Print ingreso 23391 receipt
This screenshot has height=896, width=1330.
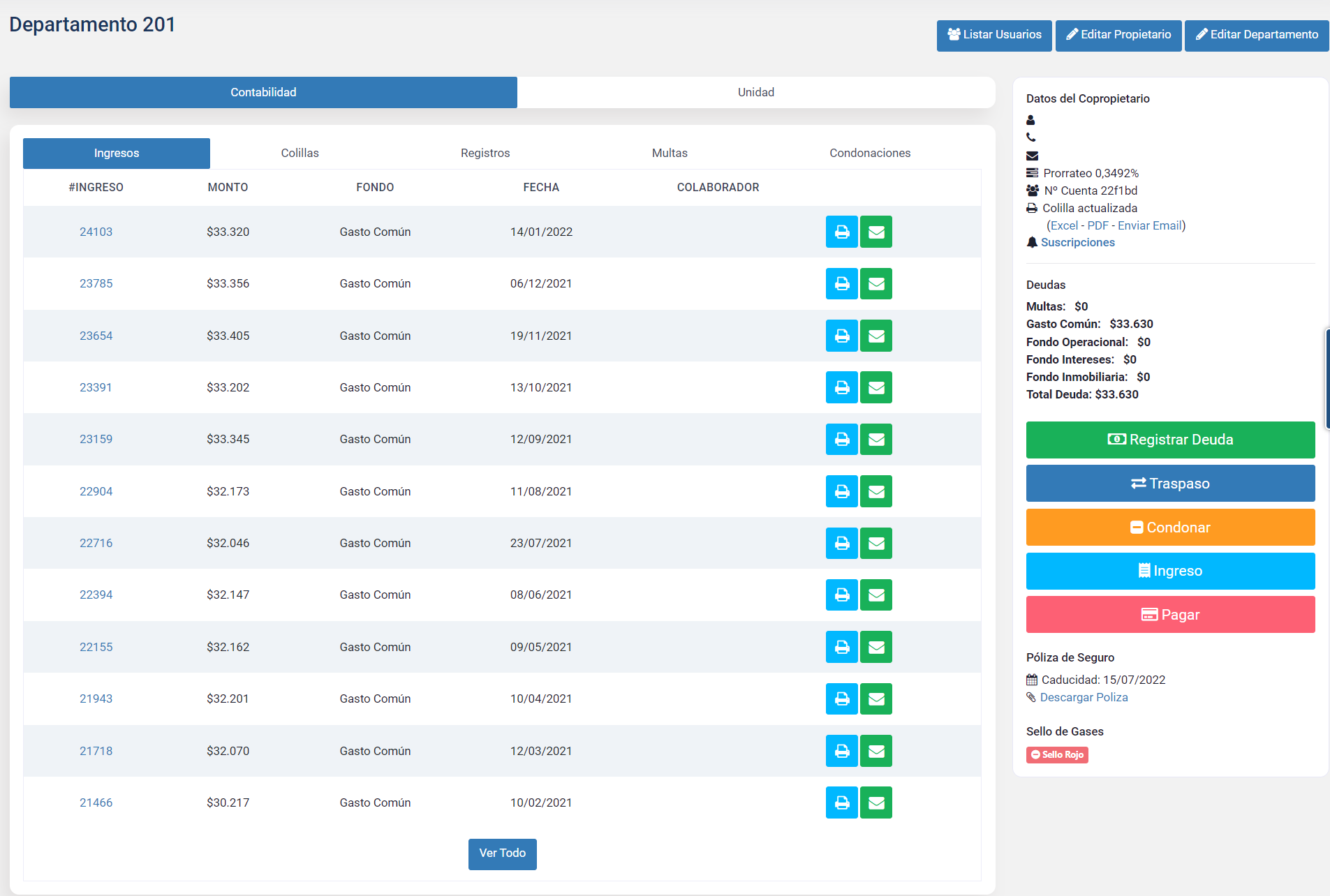pyautogui.click(x=841, y=387)
